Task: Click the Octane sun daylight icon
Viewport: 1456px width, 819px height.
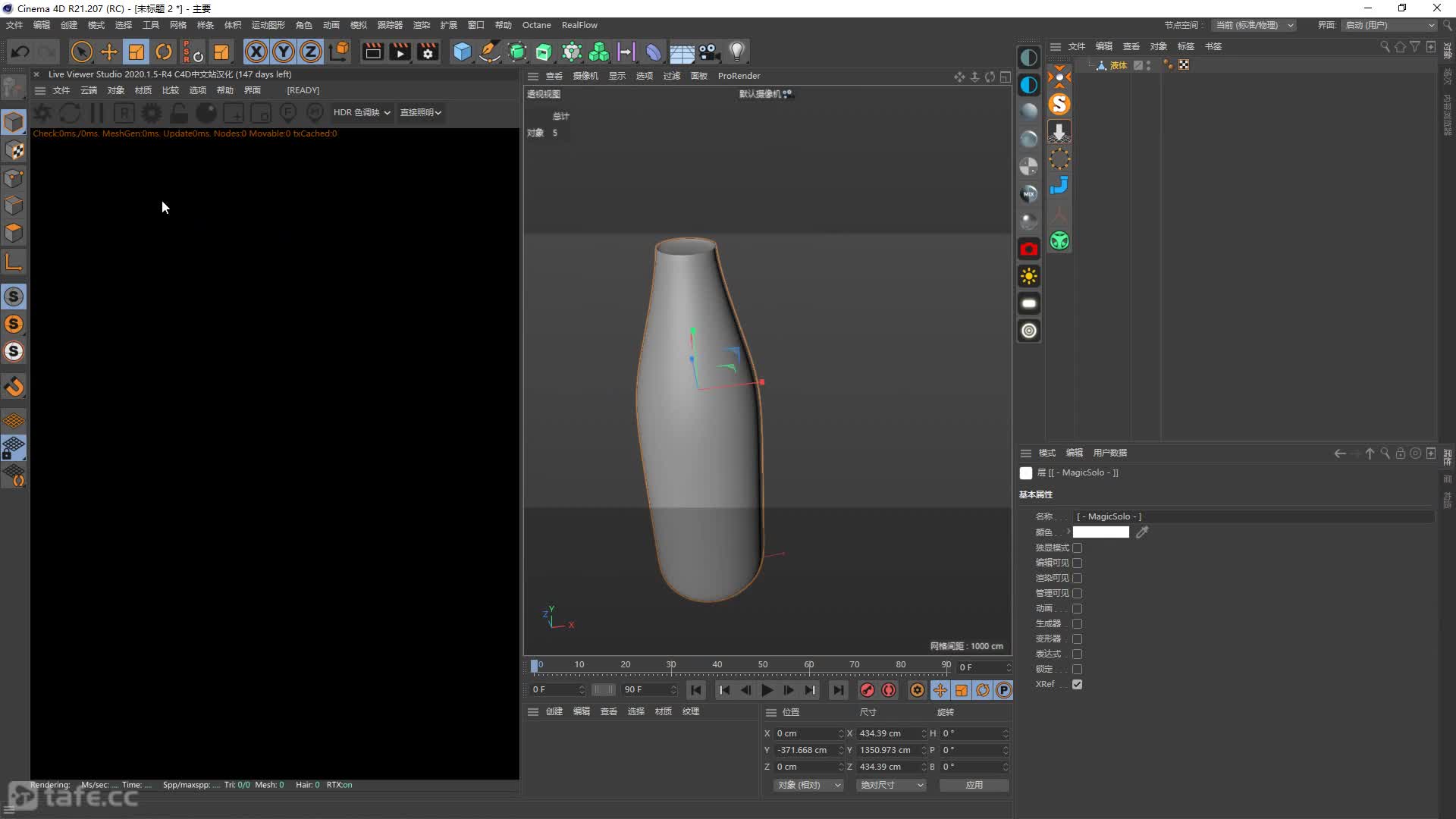Action: coord(1029,276)
